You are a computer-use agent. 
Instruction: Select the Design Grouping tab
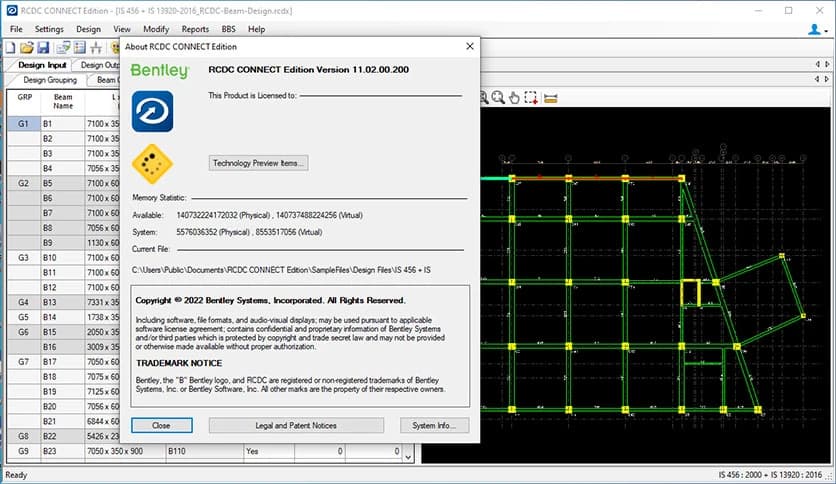(50, 80)
